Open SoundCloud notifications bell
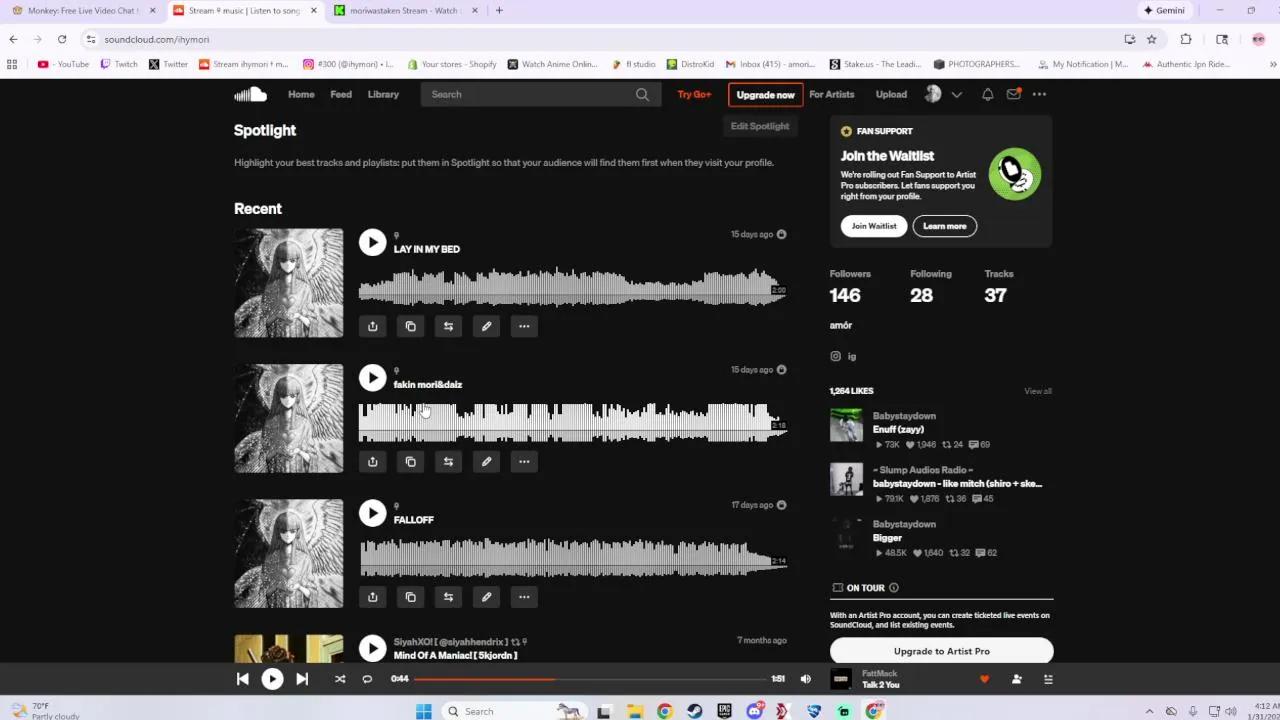Screen dimensions: 1280x720 [x=987, y=94]
